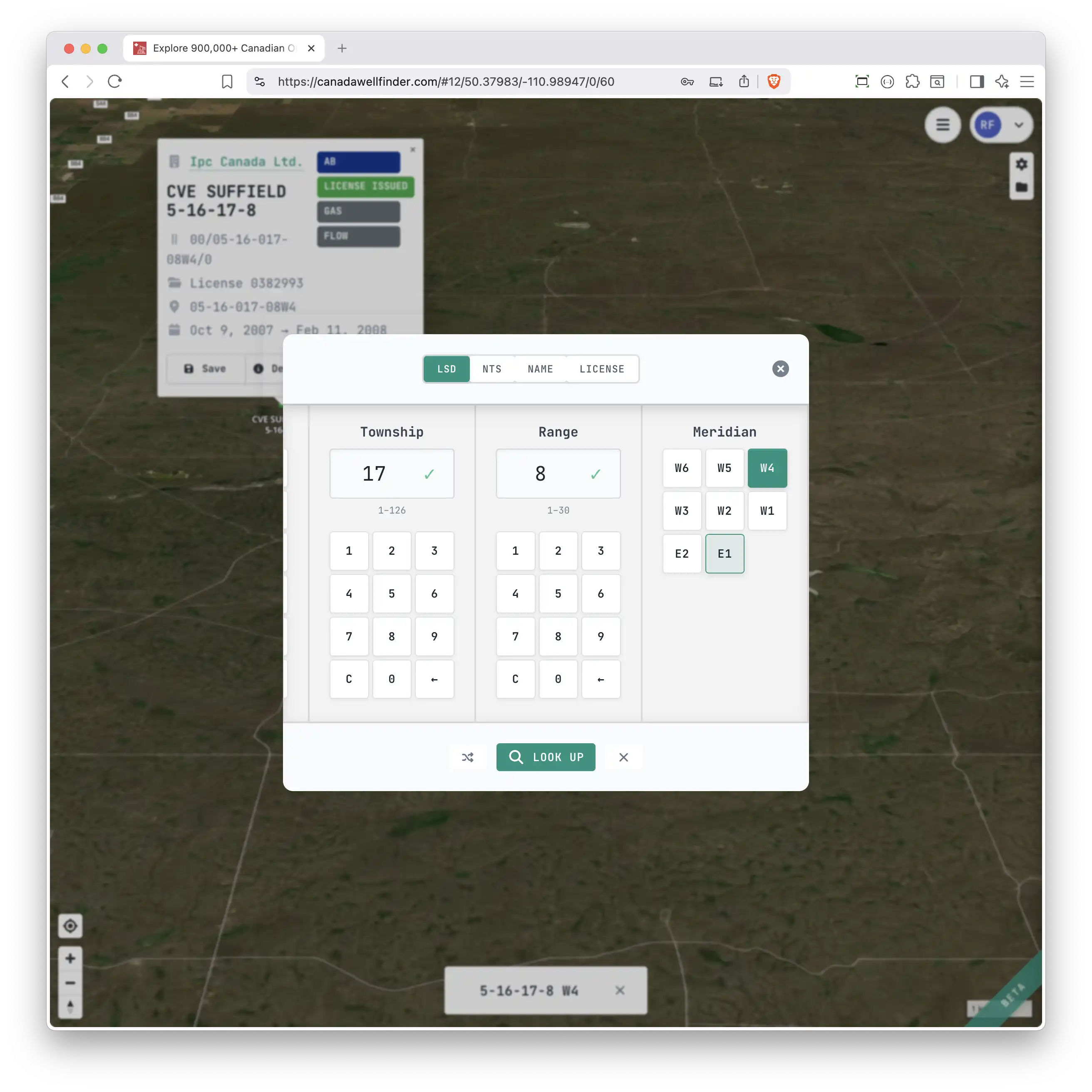
Task: Click Save on the CVE SUFFIELD well popup
Action: [x=205, y=369]
